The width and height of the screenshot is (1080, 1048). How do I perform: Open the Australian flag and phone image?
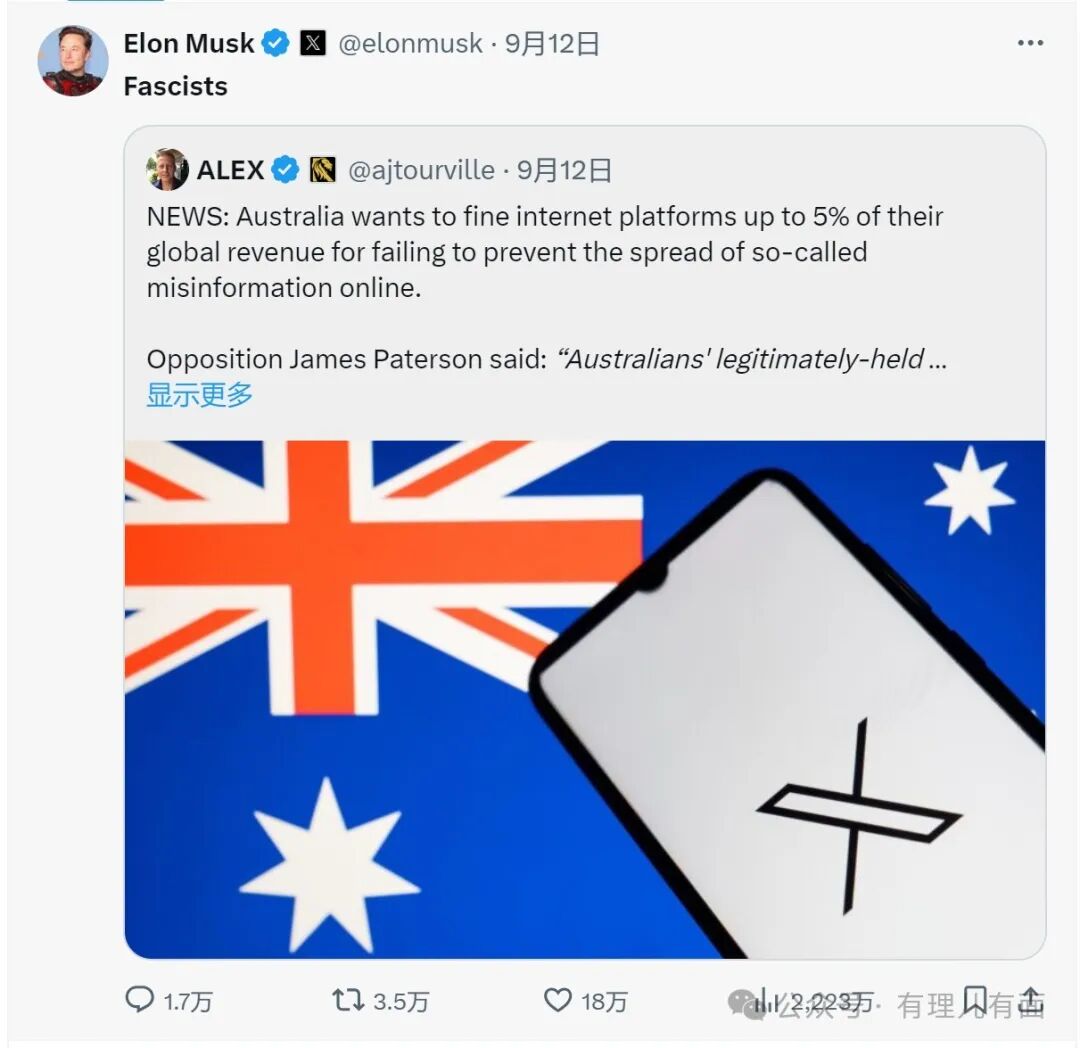pyautogui.click(x=584, y=699)
